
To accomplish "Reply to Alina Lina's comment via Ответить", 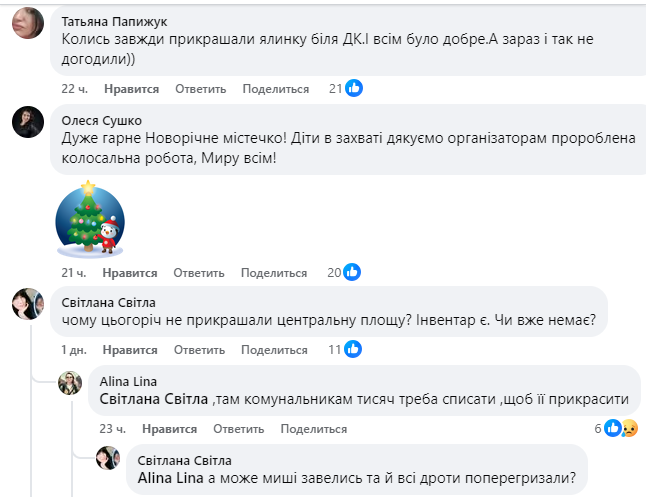I will [x=239, y=429].
